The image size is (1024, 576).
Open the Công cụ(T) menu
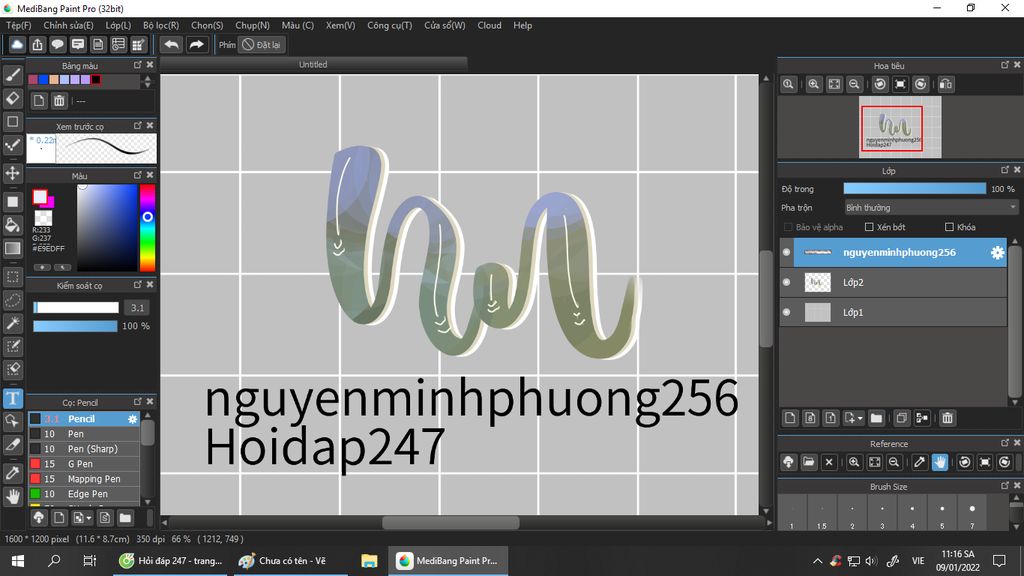(x=390, y=25)
